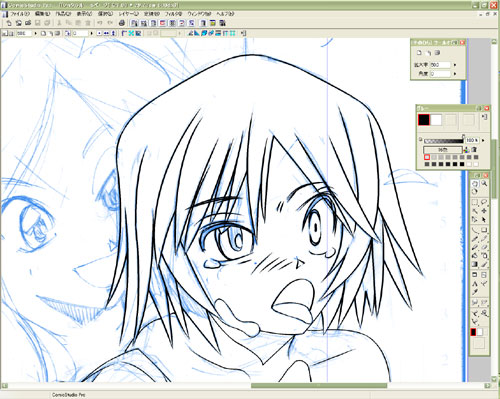The image size is (500, 399).
Task: Toggle the yellow palette-display button in top toolbar
Action: pyautogui.click(x=212, y=23)
